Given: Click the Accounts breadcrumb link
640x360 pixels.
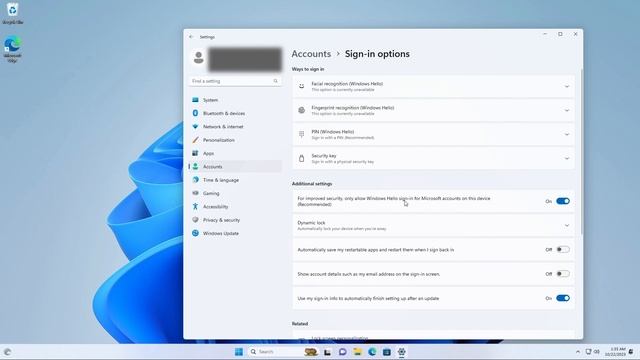Looking at the screenshot, I should click(311, 54).
